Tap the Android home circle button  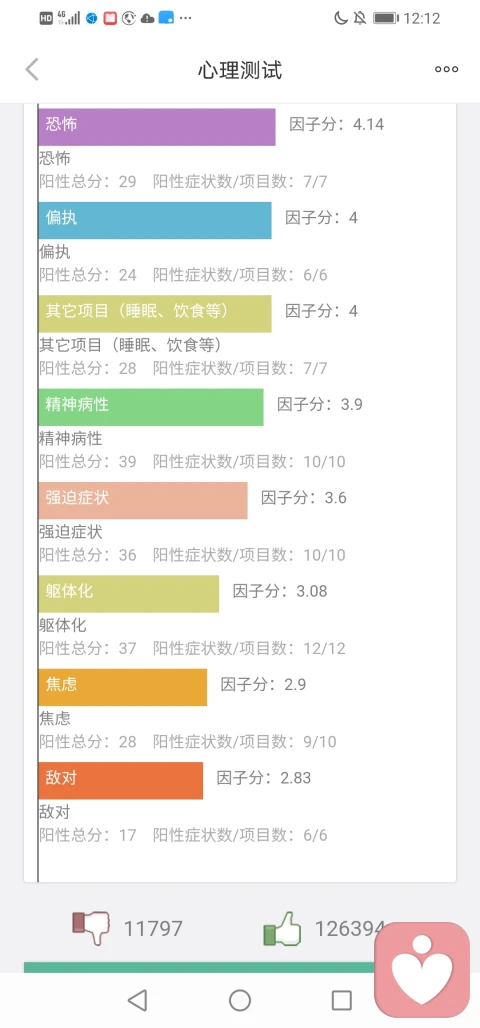coord(240,1000)
